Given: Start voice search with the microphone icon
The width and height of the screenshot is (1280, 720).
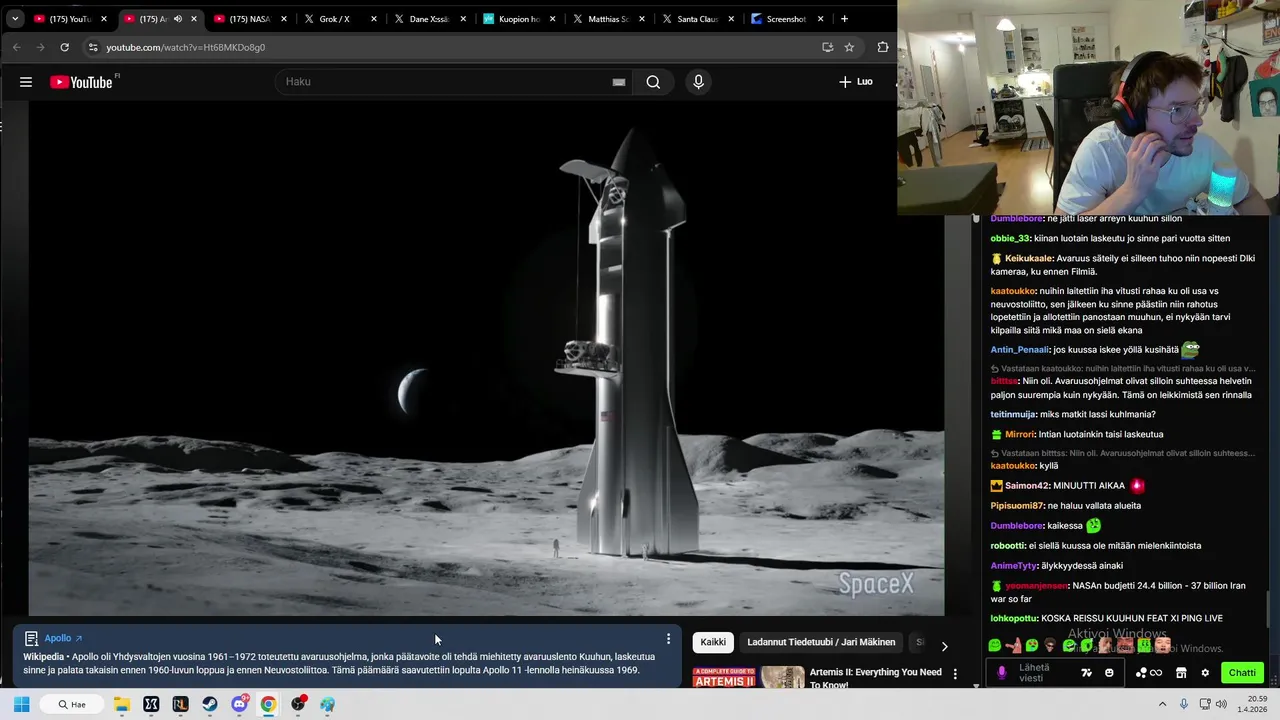Looking at the screenshot, I should 699,82.
